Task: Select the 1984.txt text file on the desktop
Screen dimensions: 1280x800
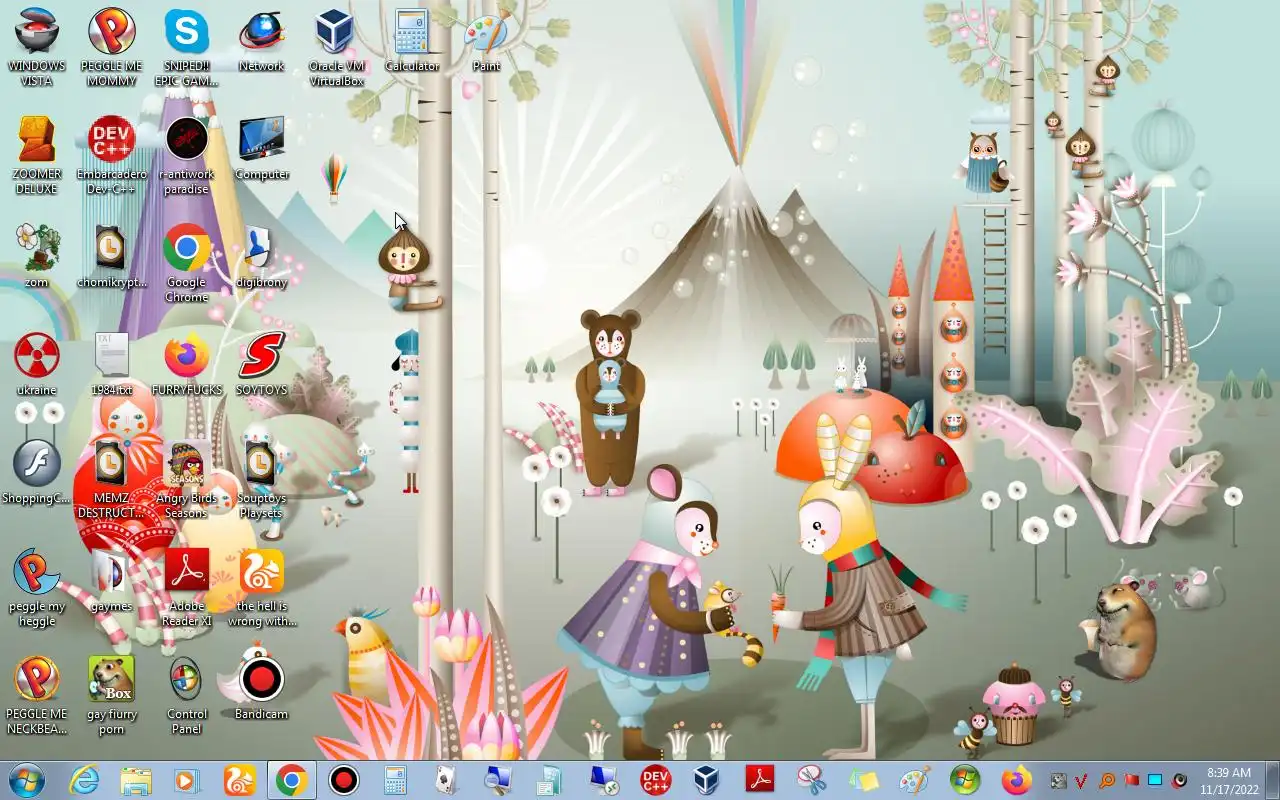Action: coord(112,365)
